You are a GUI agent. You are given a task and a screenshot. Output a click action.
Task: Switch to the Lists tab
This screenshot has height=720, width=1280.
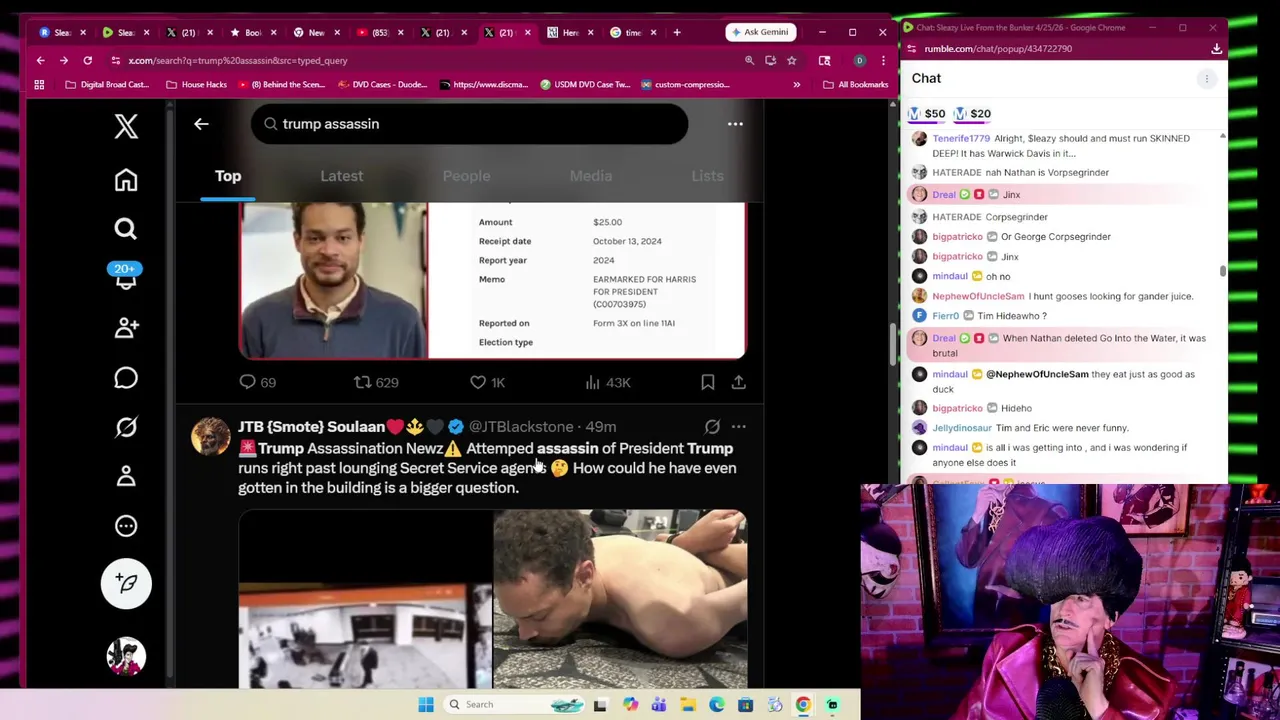[x=707, y=176]
